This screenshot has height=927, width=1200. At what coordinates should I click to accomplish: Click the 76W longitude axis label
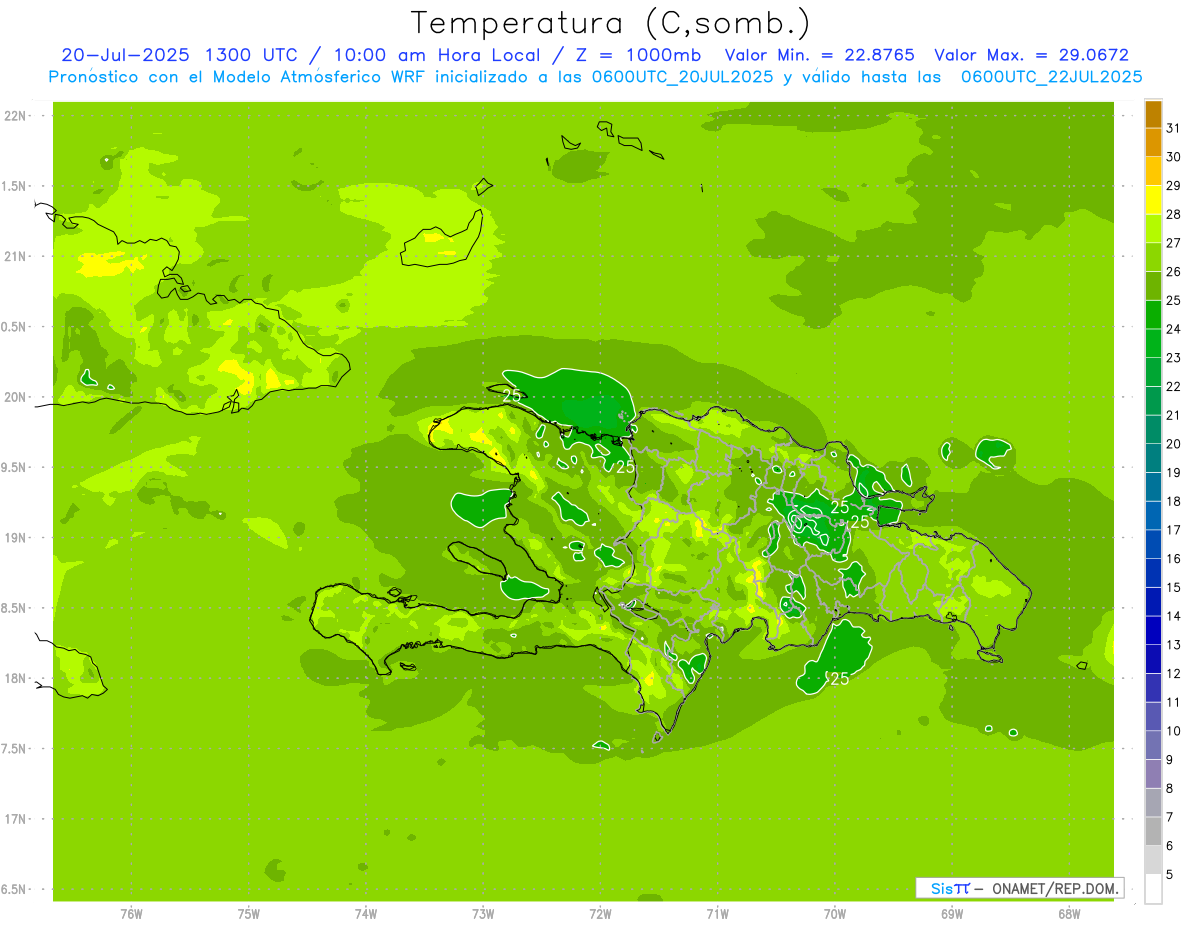(x=131, y=914)
